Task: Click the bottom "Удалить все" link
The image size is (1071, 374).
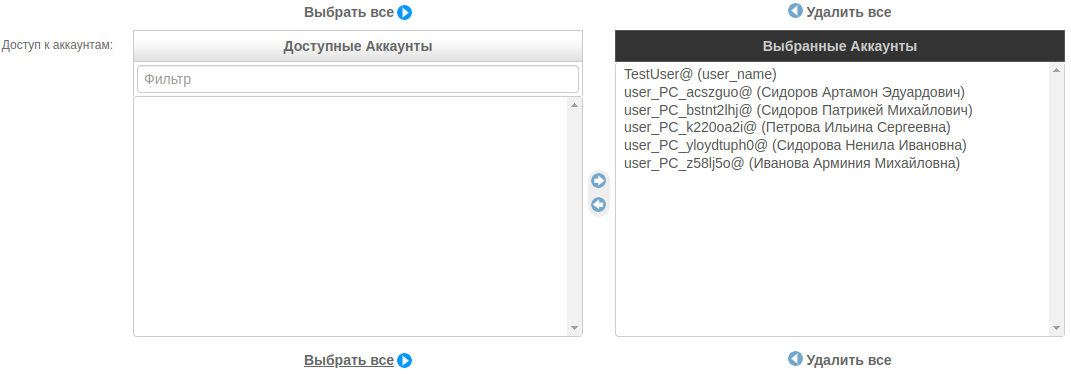Action: 839,360
